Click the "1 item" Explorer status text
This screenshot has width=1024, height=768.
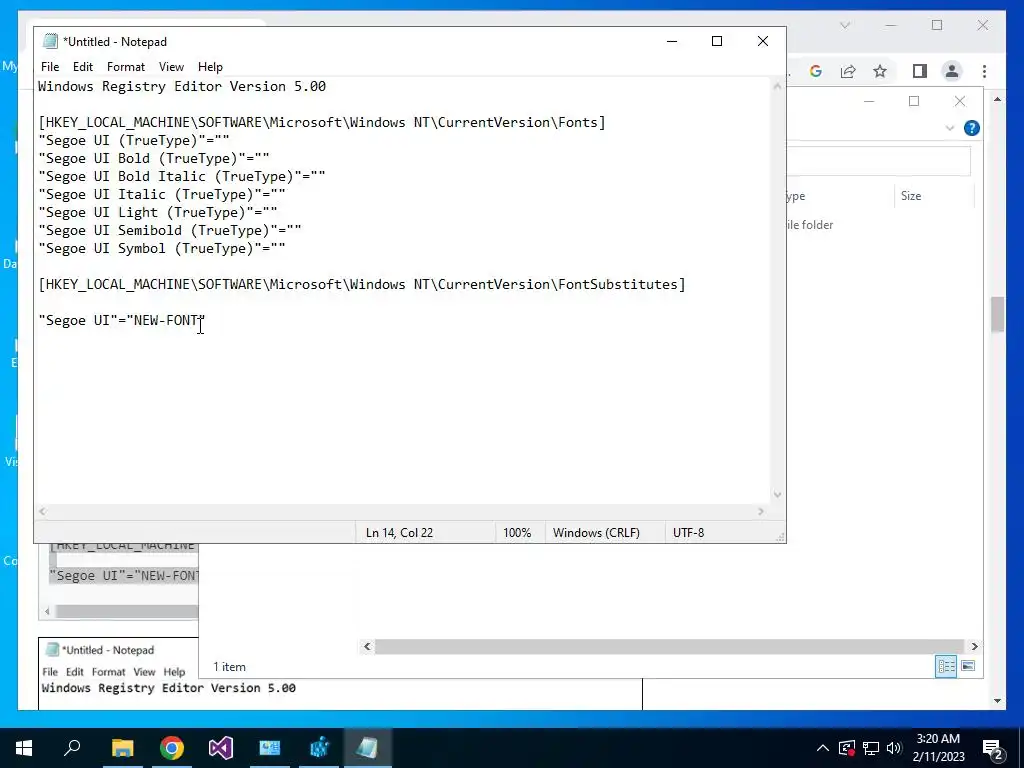tap(229, 667)
